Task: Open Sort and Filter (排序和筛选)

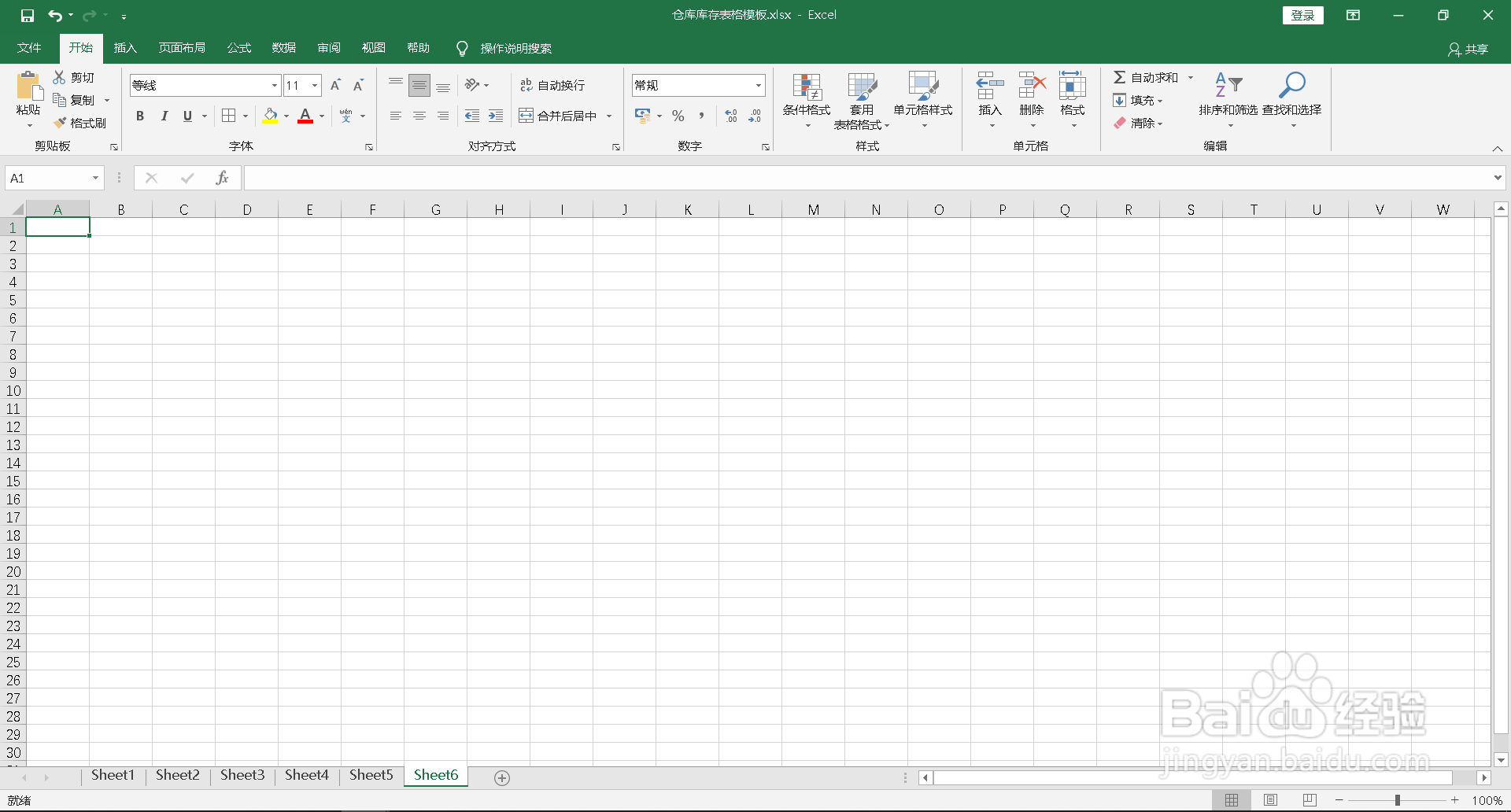Action: click(x=1228, y=100)
